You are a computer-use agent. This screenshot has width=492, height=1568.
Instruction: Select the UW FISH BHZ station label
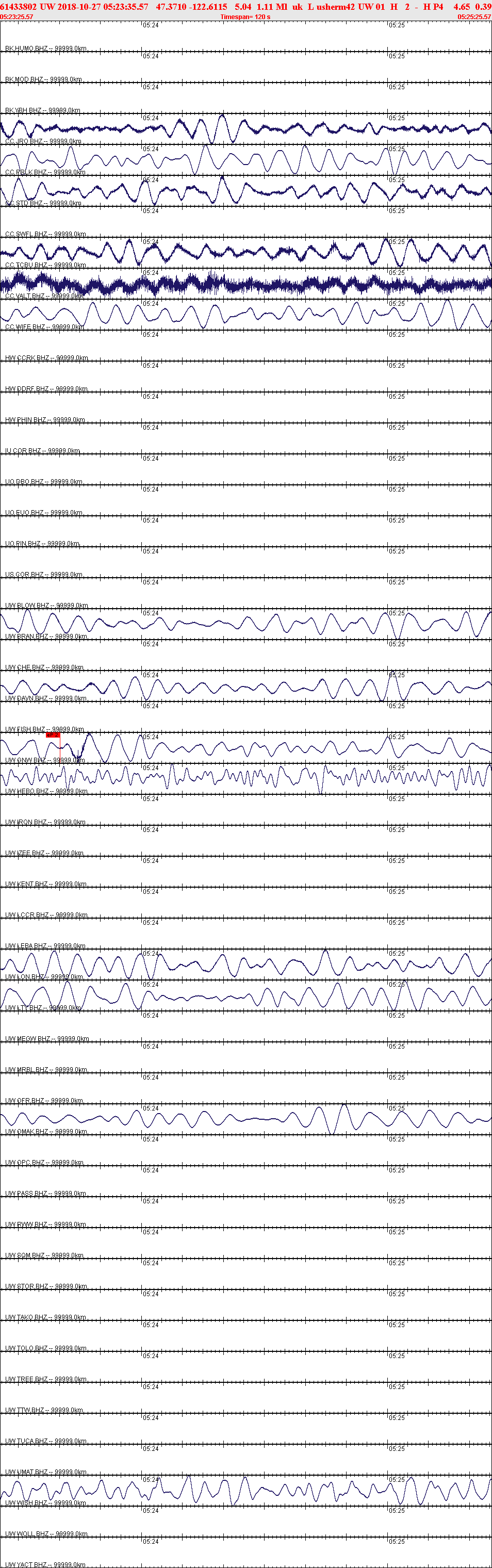pyautogui.click(x=44, y=730)
